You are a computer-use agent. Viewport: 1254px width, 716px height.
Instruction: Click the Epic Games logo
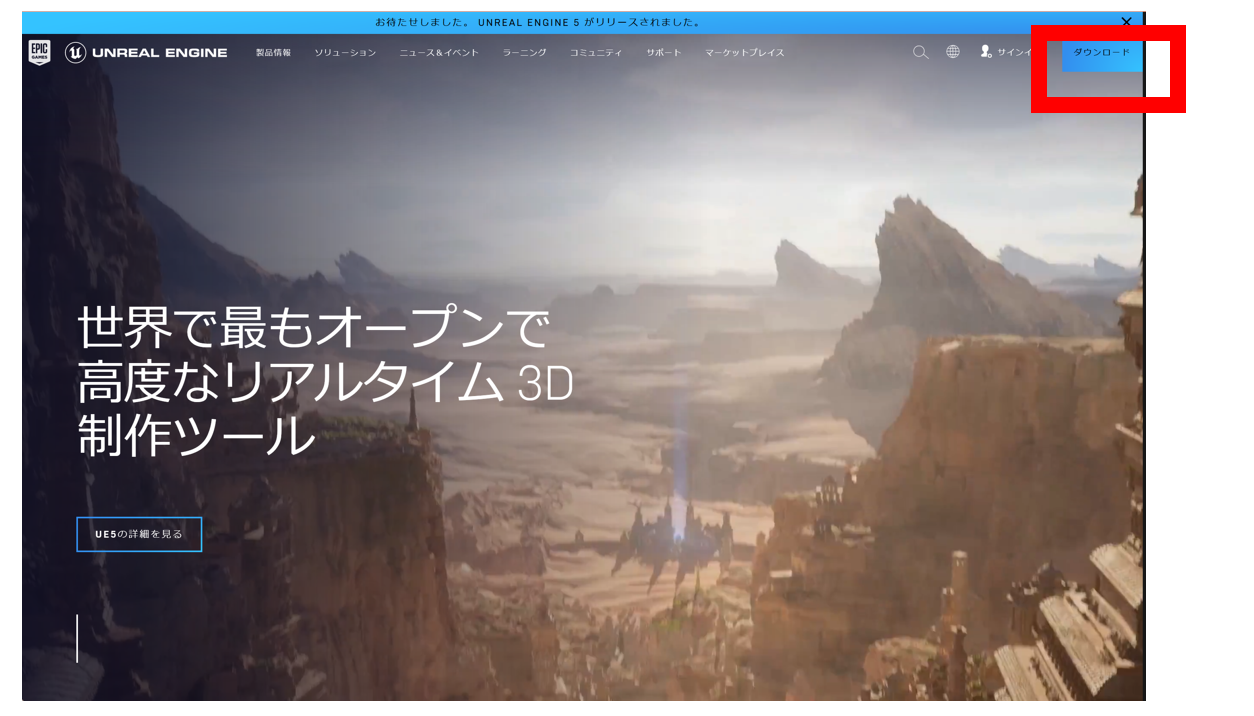(x=39, y=53)
